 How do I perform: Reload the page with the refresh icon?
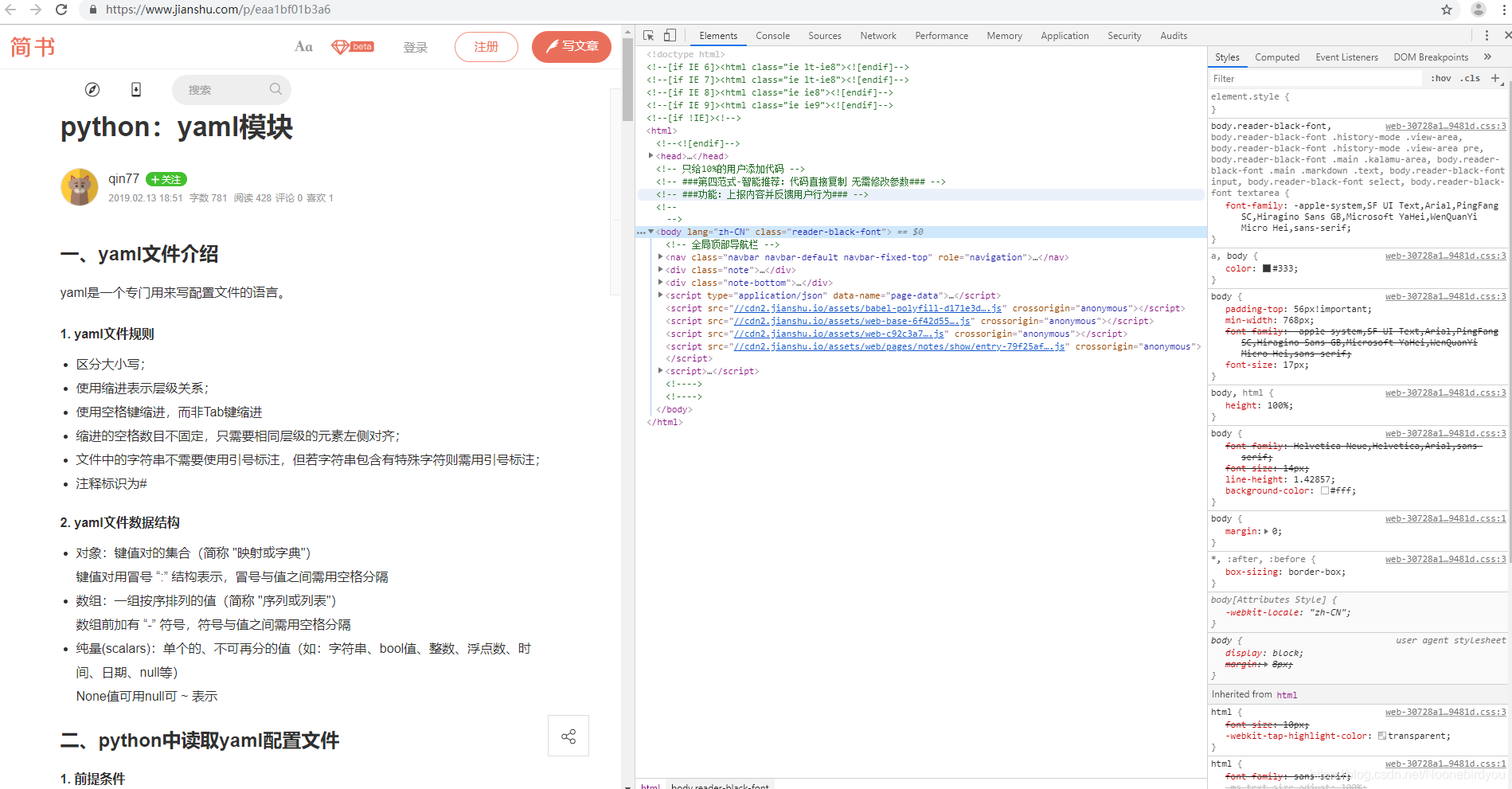(61, 10)
